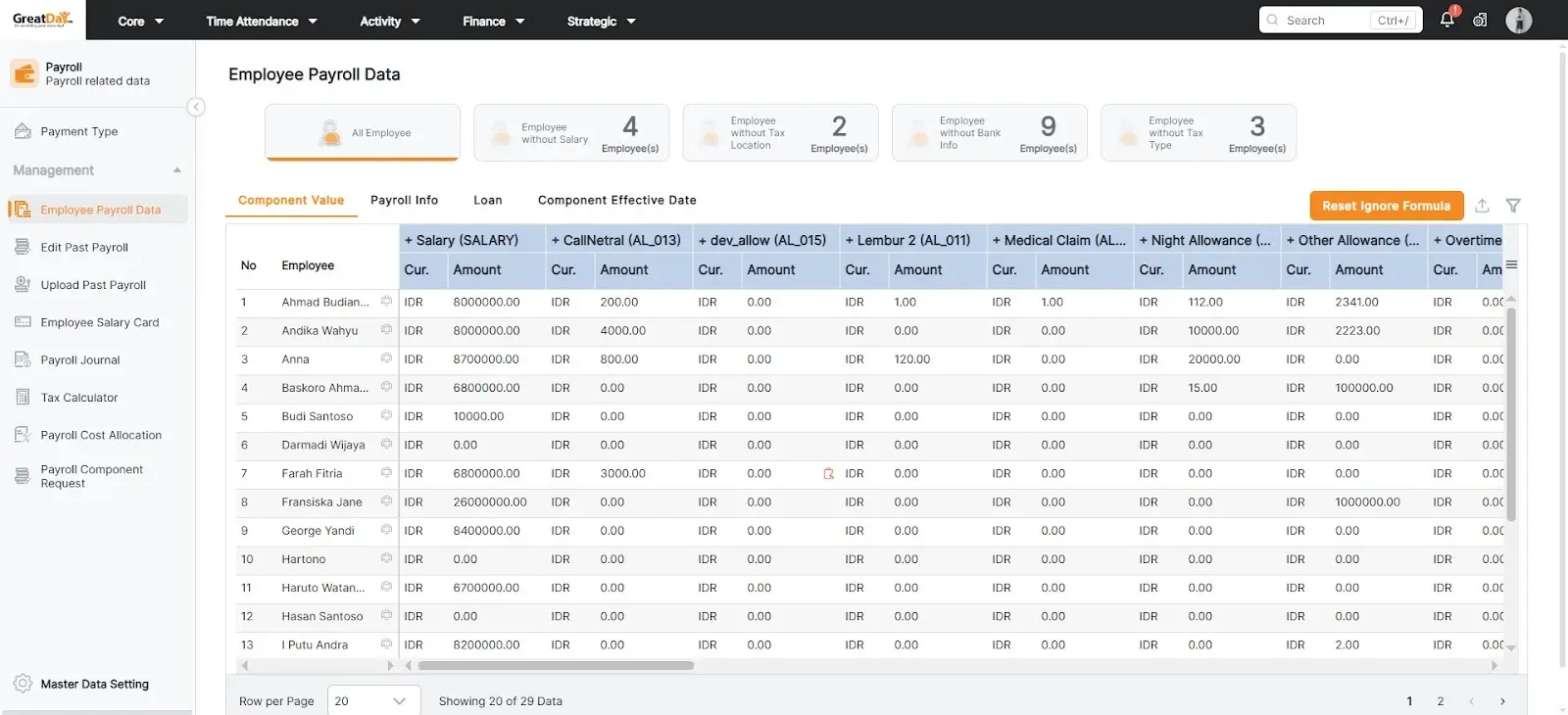Click the table's horizontal scrollbar
The height and width of the screenshot is (715, 1568).
click(x=556, y=665)
